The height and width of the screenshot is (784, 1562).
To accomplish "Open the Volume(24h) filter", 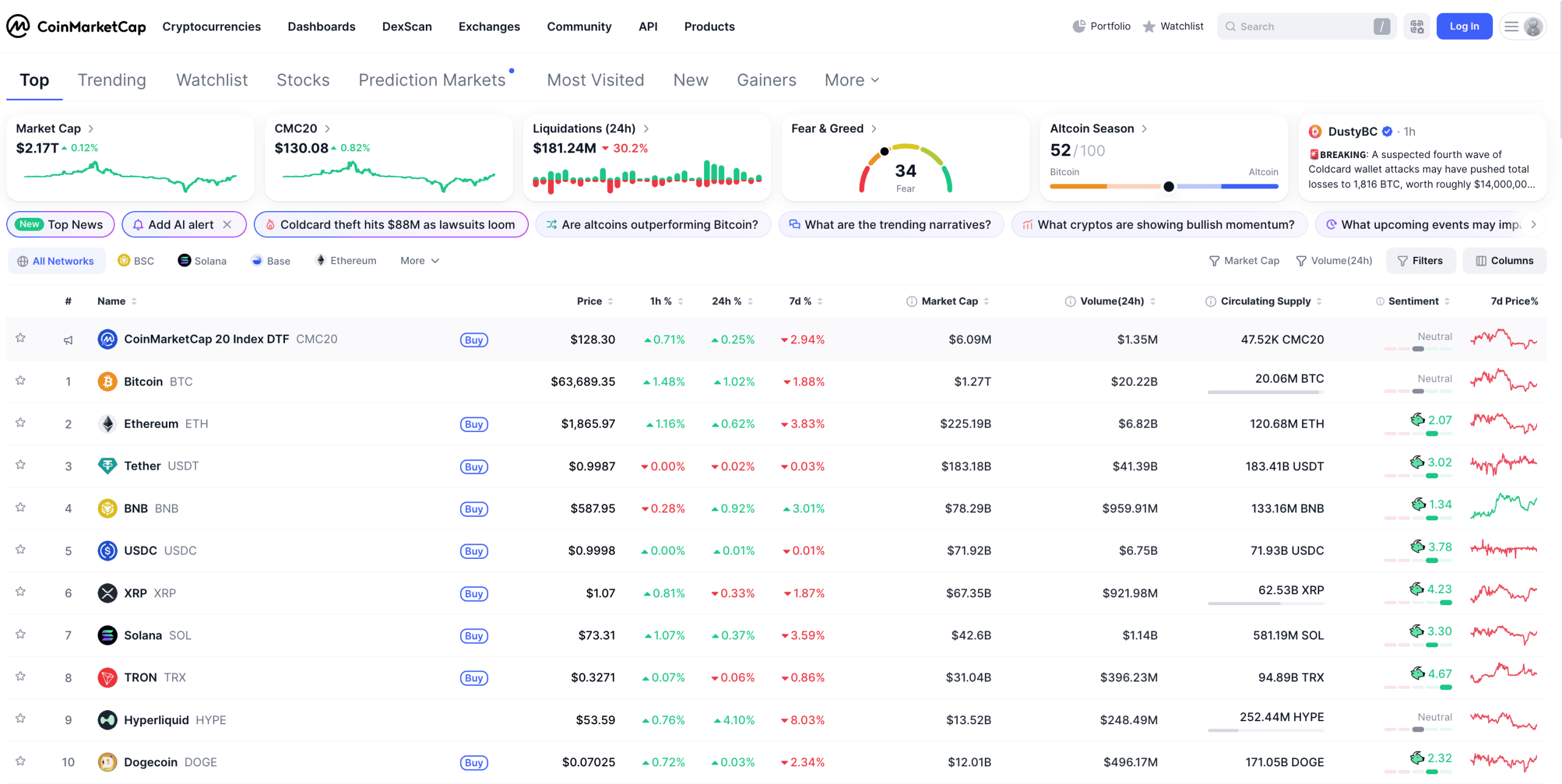I will [x=1334, y=261].
